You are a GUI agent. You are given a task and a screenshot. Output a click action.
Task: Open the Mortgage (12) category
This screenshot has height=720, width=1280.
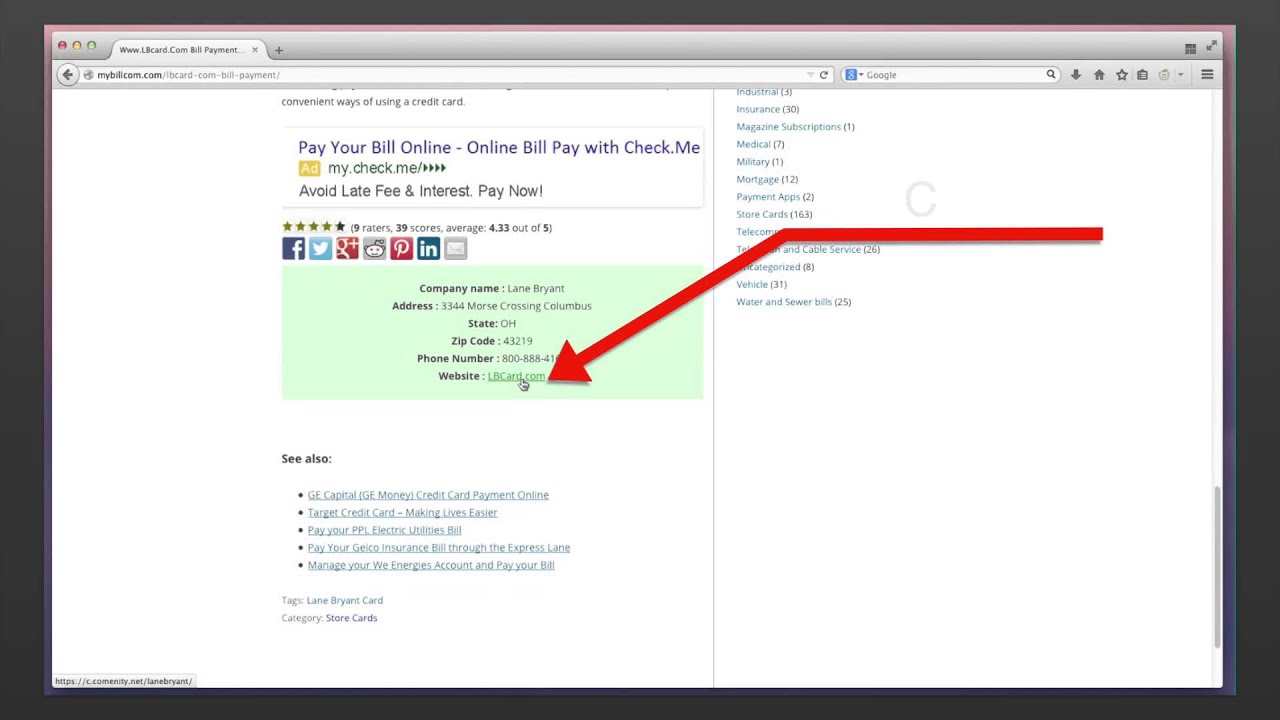pyautogui.click(x=758, y=179)
